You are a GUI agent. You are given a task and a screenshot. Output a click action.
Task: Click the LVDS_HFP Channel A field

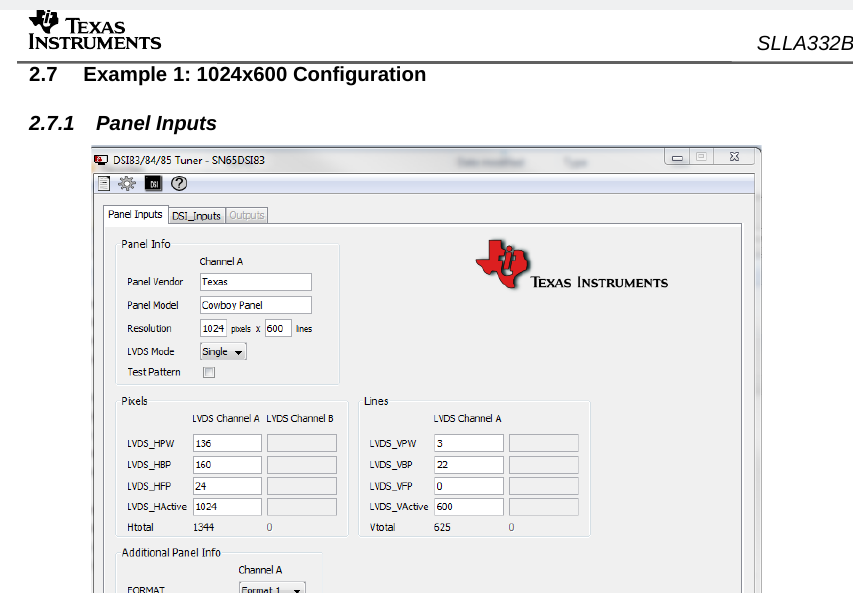click(227, 486)
